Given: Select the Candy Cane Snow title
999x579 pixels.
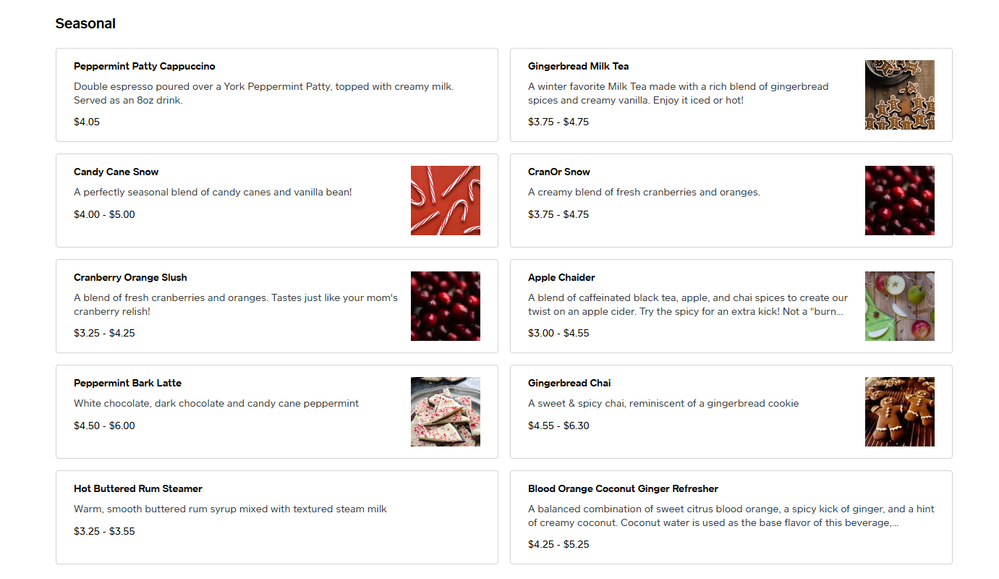Looking at the screenshot, I should (x=116, y=172).
